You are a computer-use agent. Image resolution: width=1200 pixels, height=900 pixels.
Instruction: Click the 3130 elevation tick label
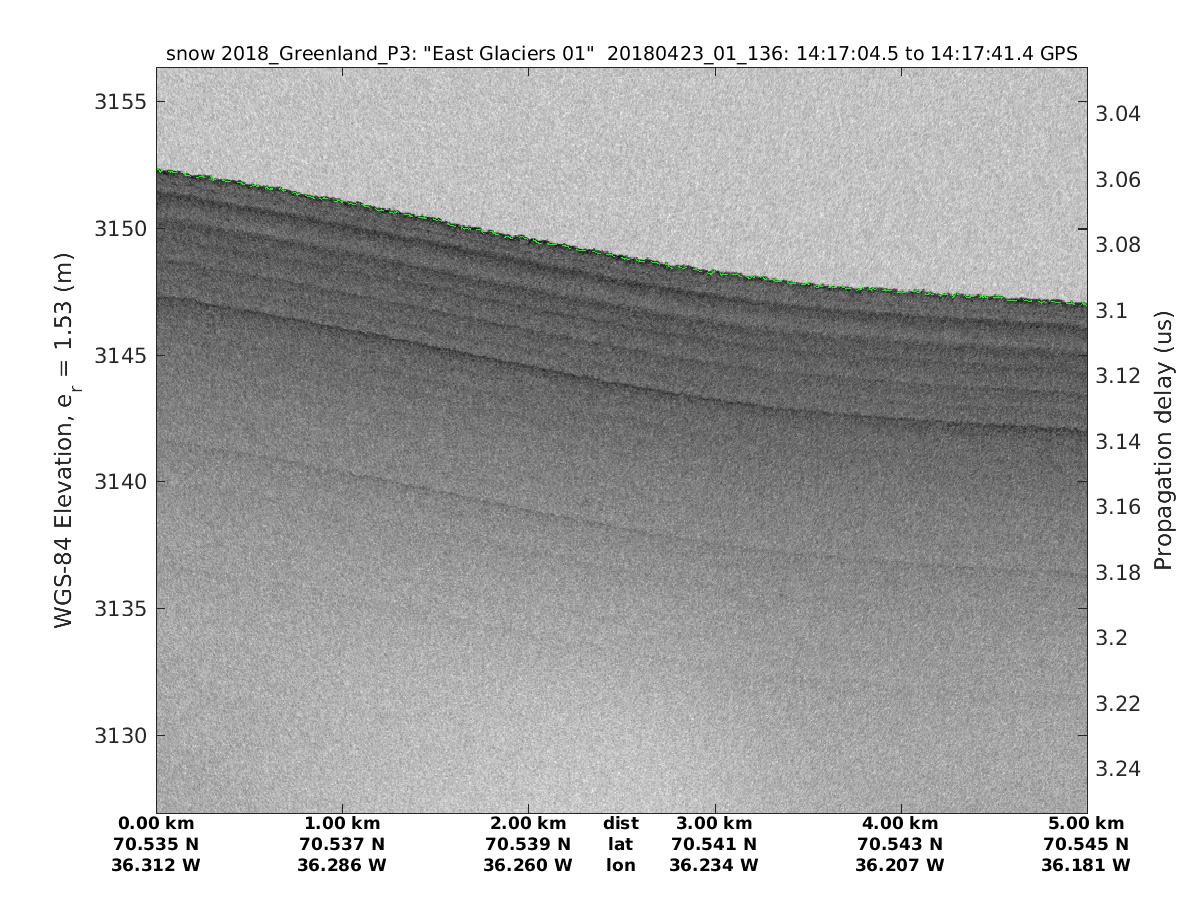click(119, 736)
